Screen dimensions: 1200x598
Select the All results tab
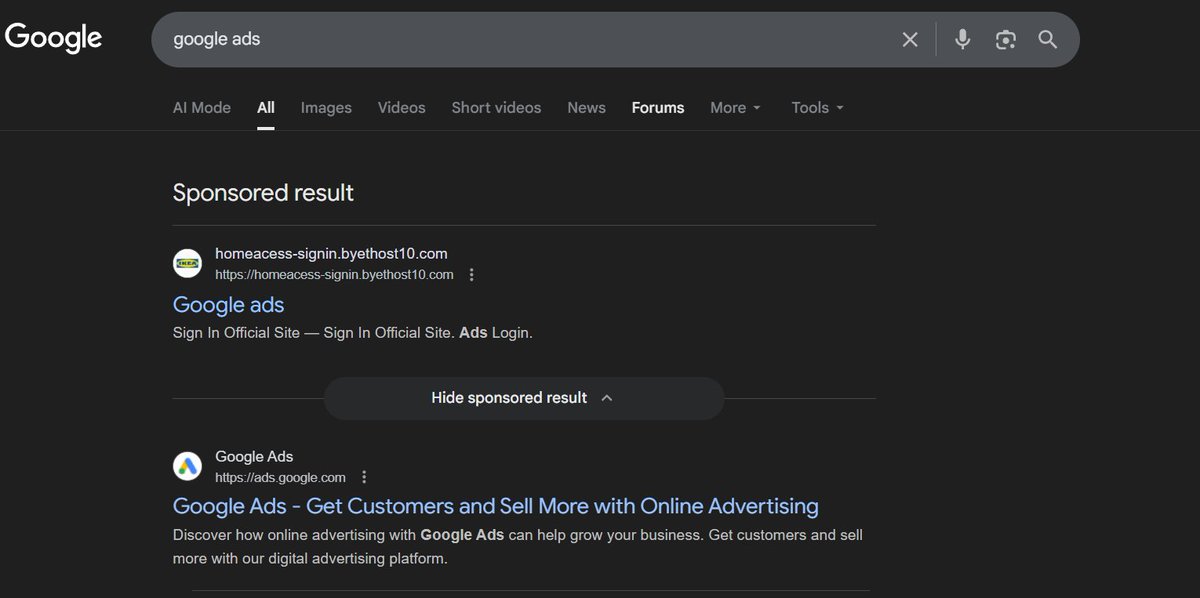pyautogui.click(x=265, y=107)
